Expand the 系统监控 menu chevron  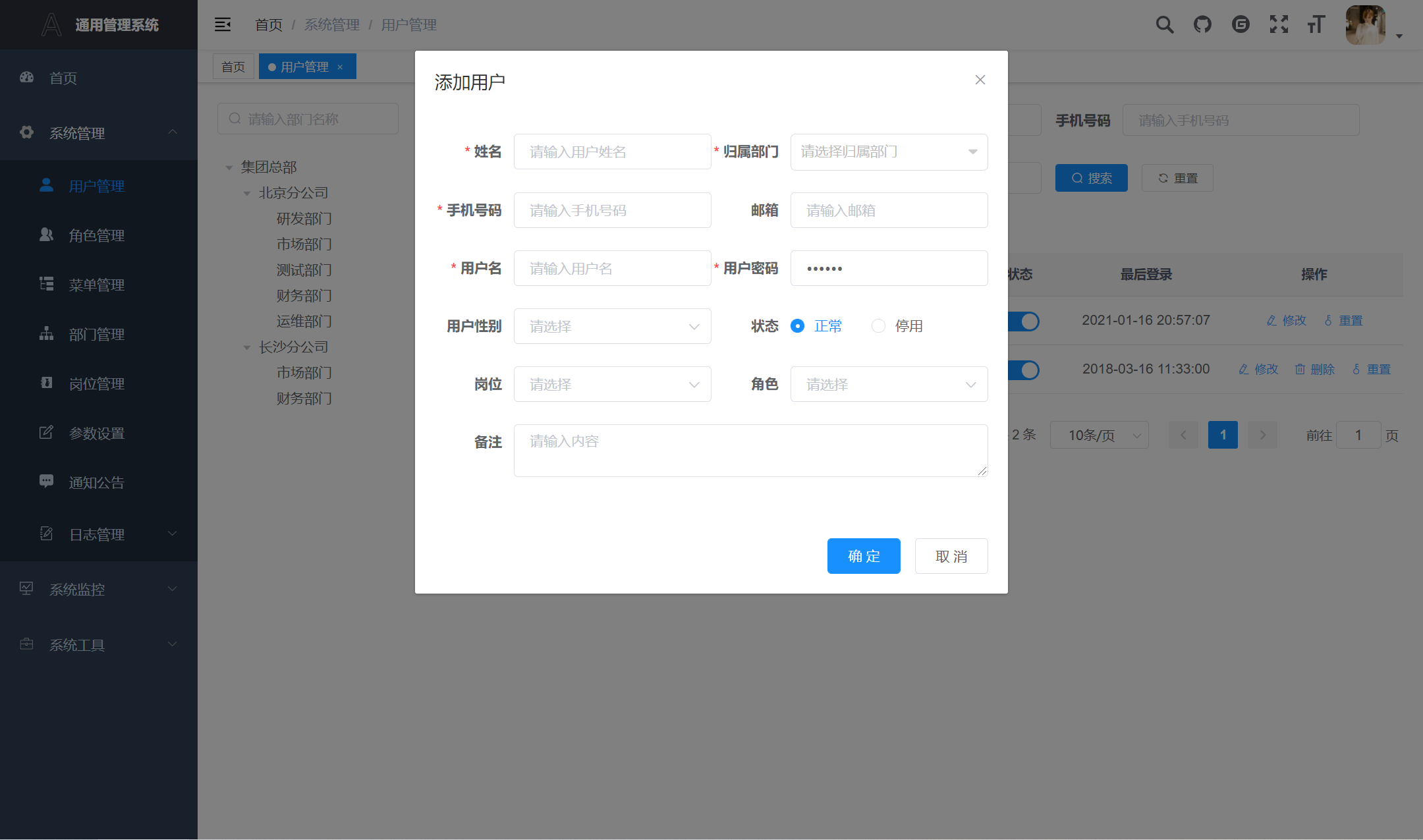173,588
